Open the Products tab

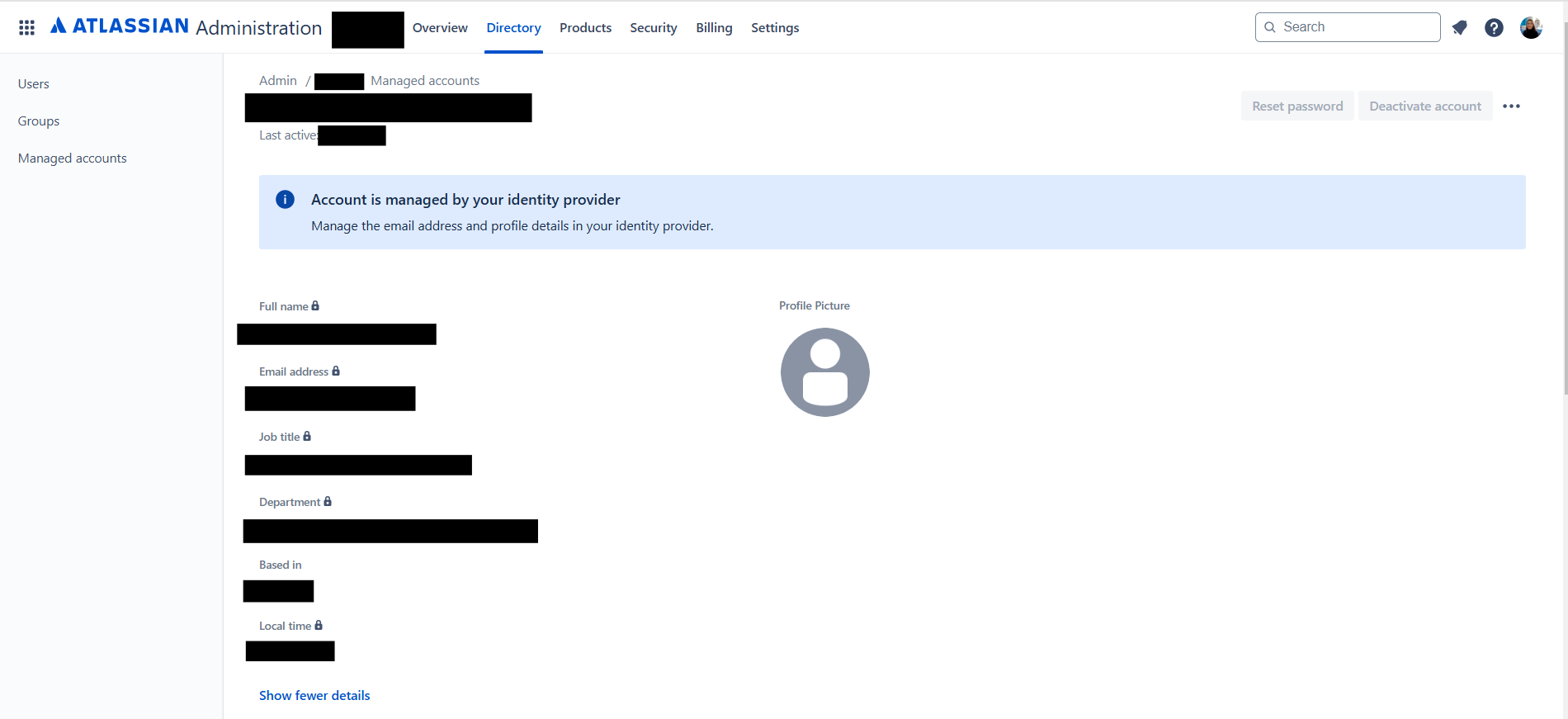tap(585, 27)
